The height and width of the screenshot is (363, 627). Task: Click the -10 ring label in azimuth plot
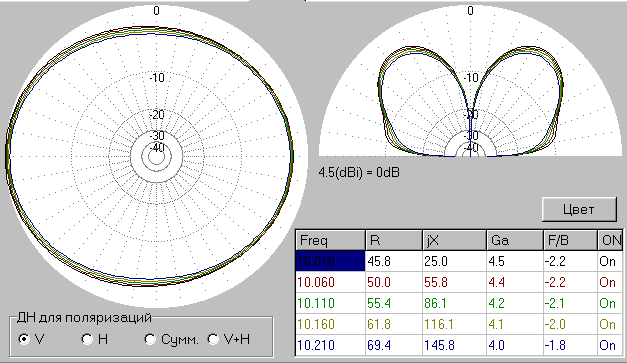coord(157,77)
